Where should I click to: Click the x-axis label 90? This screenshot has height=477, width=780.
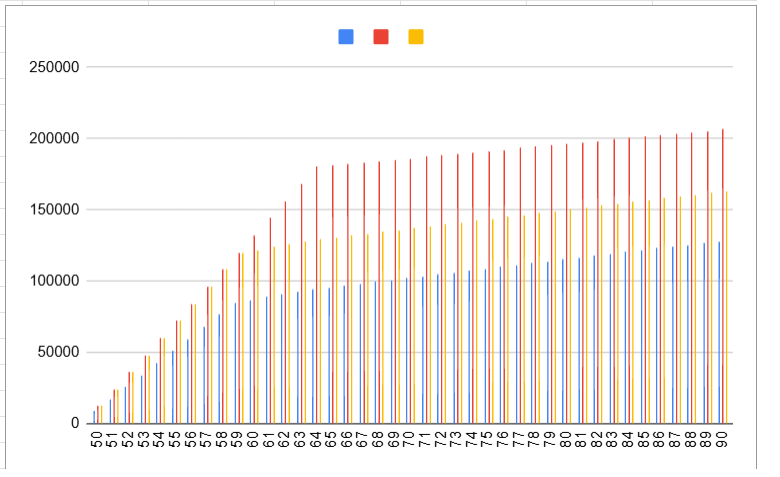tap(722, 439)
